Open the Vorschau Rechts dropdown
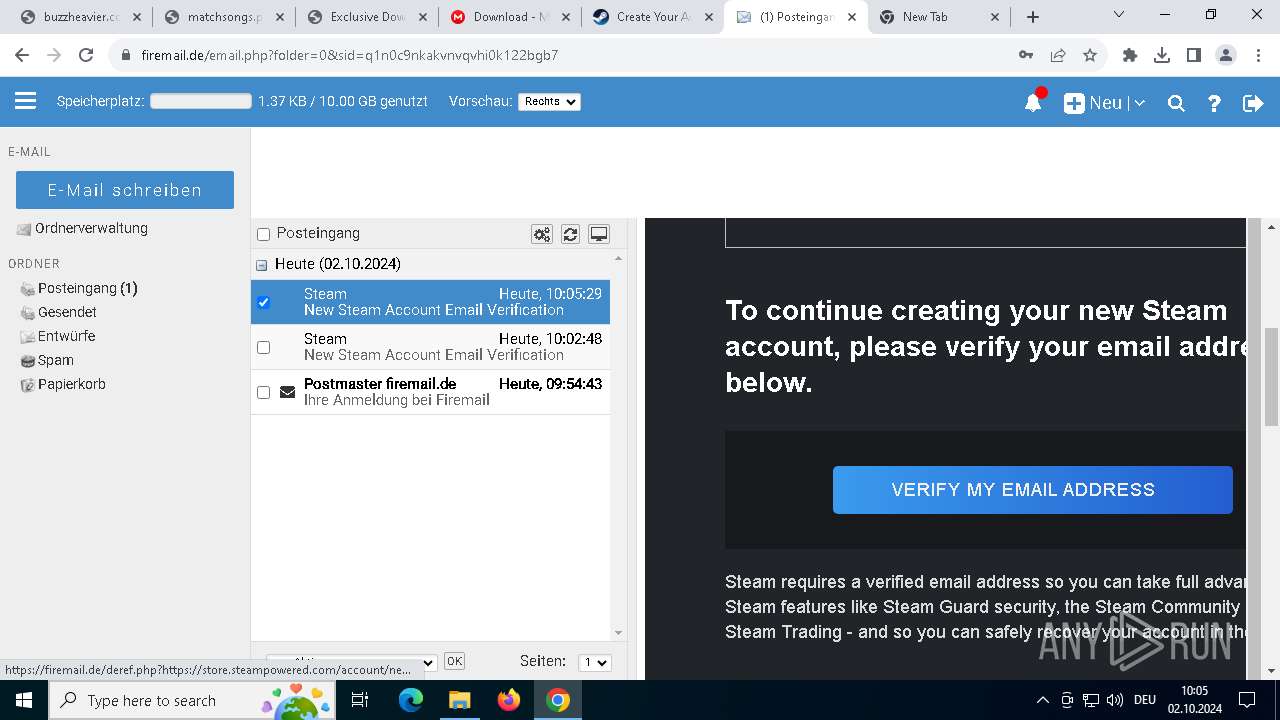The height and width of the screenshot is (720, 1280). (x=549, y=101)
